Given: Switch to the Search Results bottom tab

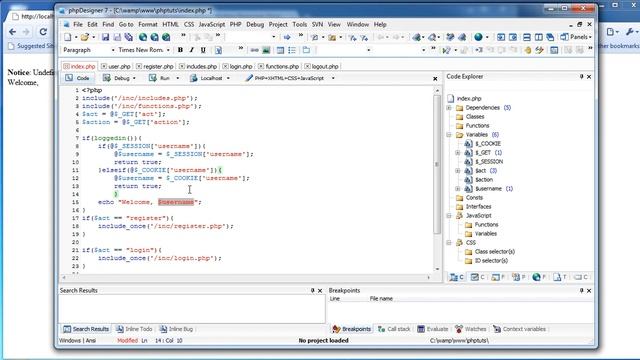Looking at the screenshot, I should (86, 329).
